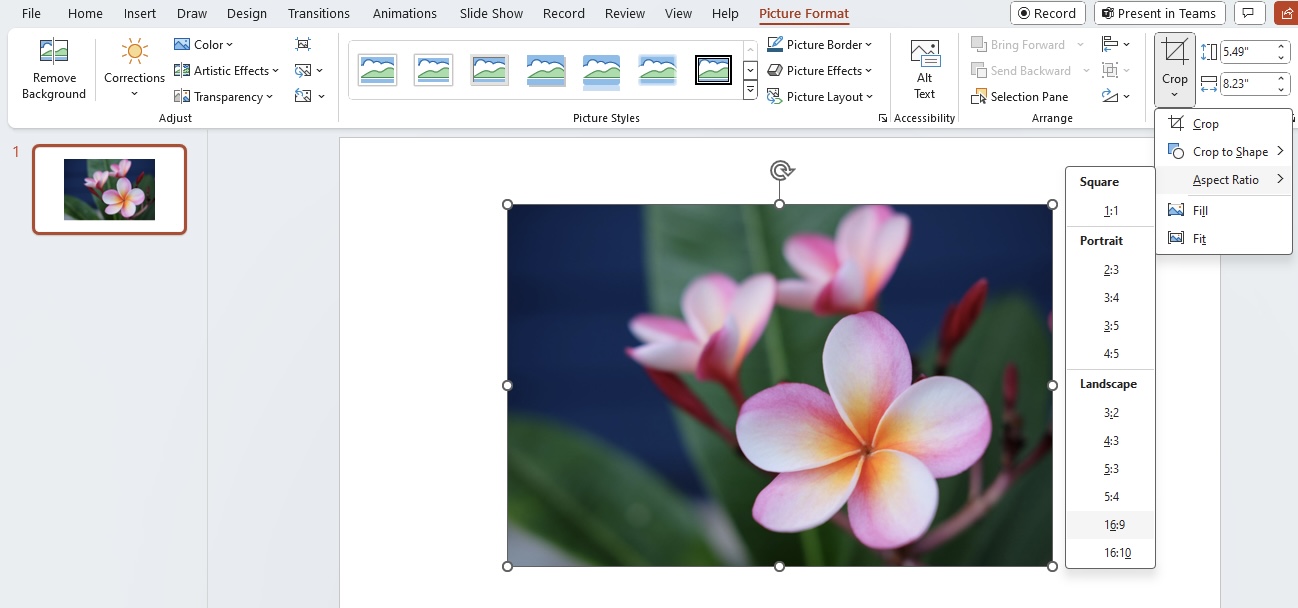The width and height of the screenshot is (1298, 608).
Task: Open the Help tab
Action: point(725,13)
